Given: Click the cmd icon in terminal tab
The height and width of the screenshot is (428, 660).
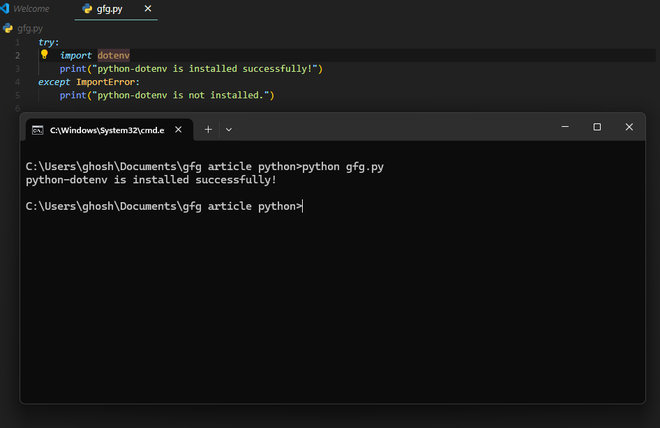Looking at the screenshot, I should 37,129.
